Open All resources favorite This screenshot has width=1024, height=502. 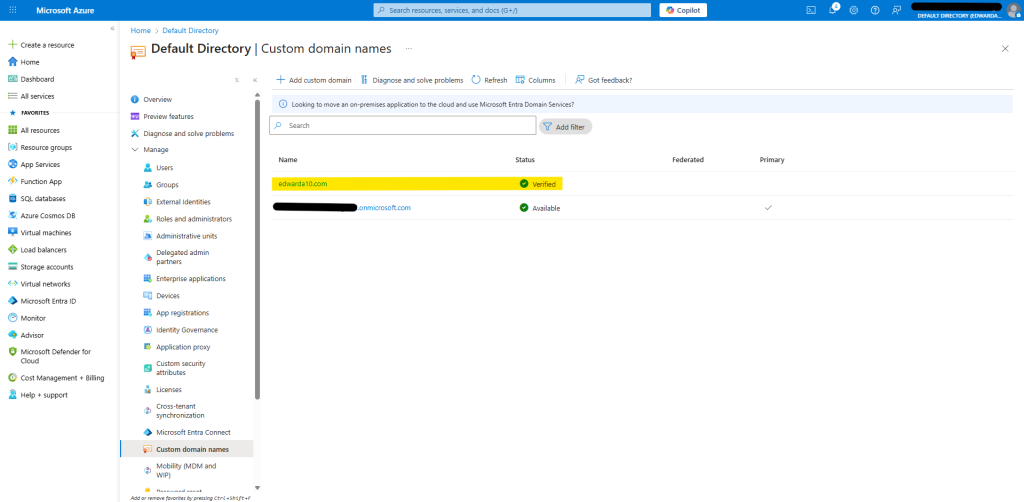[x=33, y=131]
